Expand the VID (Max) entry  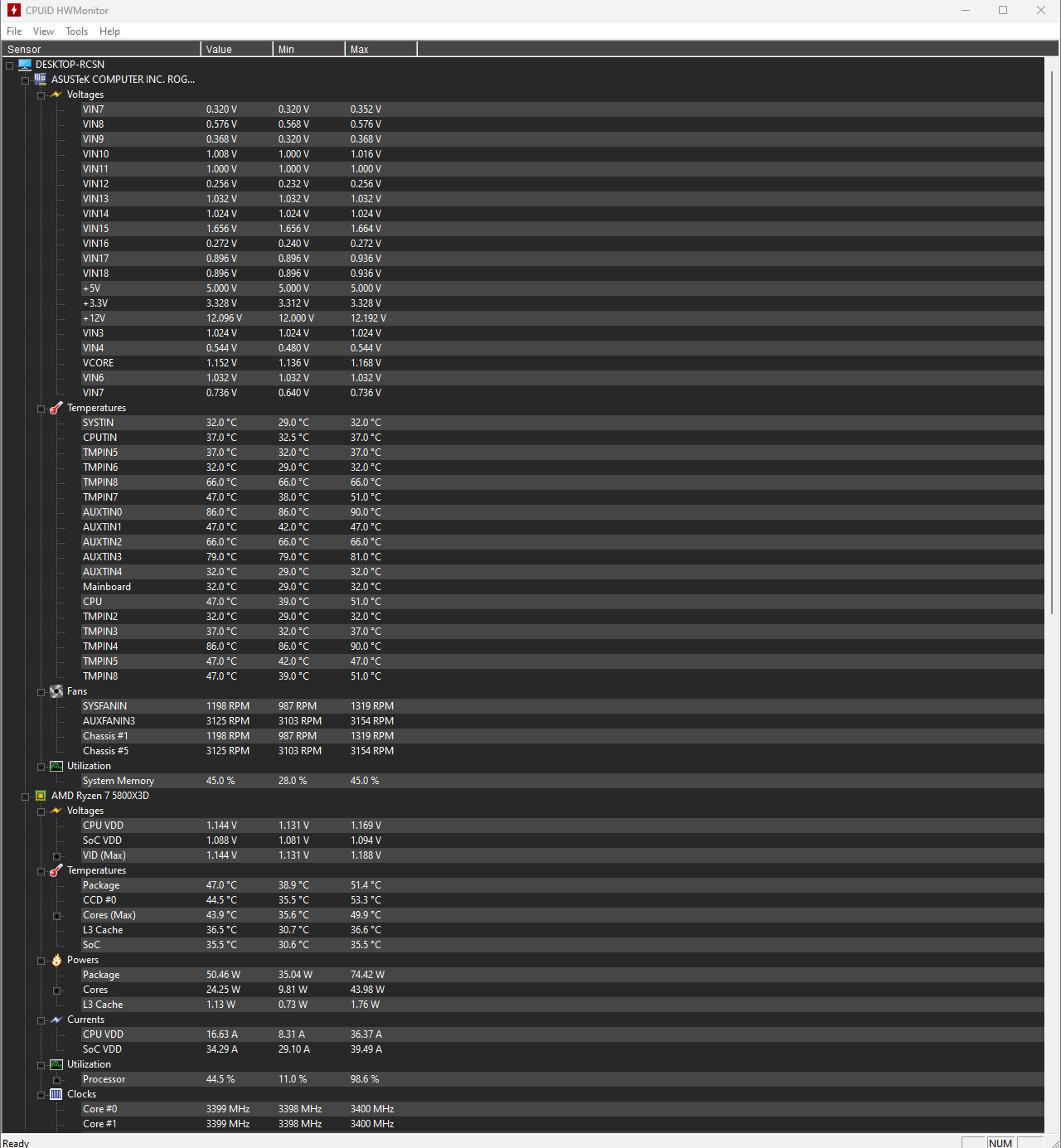[x=57, y=856]
